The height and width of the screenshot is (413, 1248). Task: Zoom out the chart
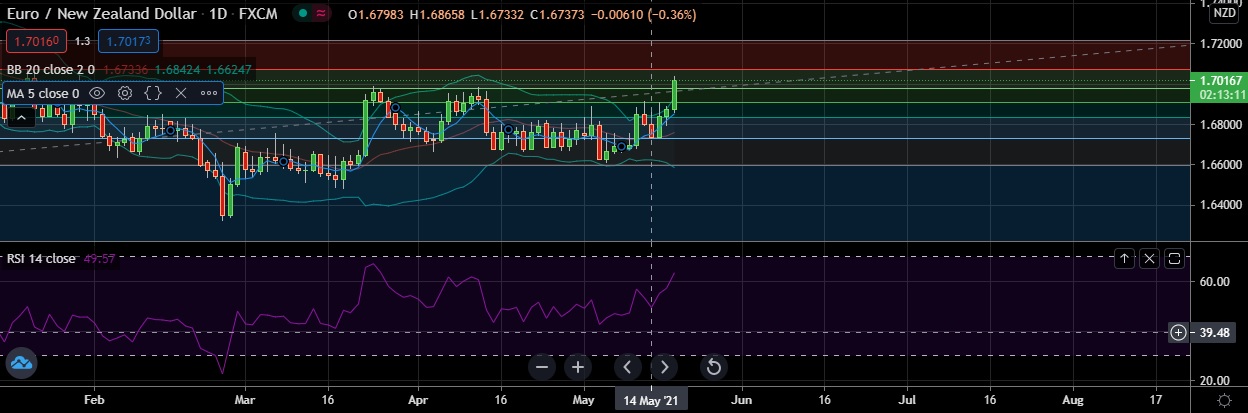pyautogui.click(x=542, y=367)
